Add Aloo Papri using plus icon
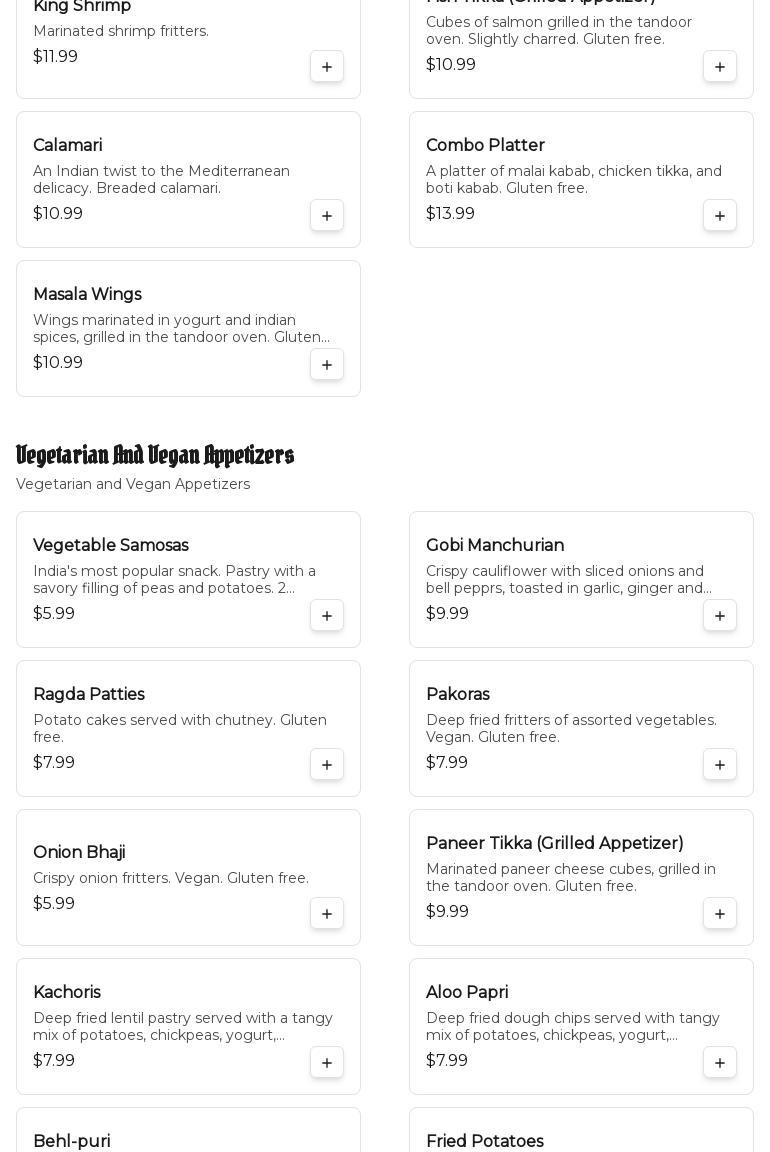 pos(720,1063)
